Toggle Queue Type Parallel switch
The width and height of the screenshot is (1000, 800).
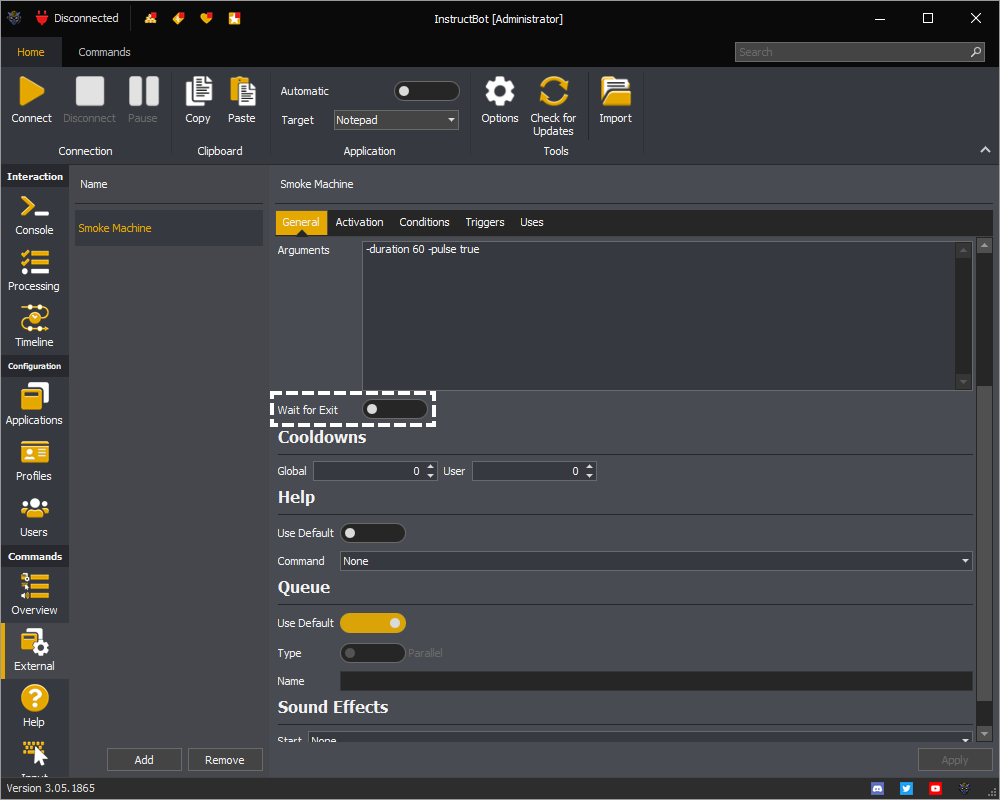tap(373, 653)
